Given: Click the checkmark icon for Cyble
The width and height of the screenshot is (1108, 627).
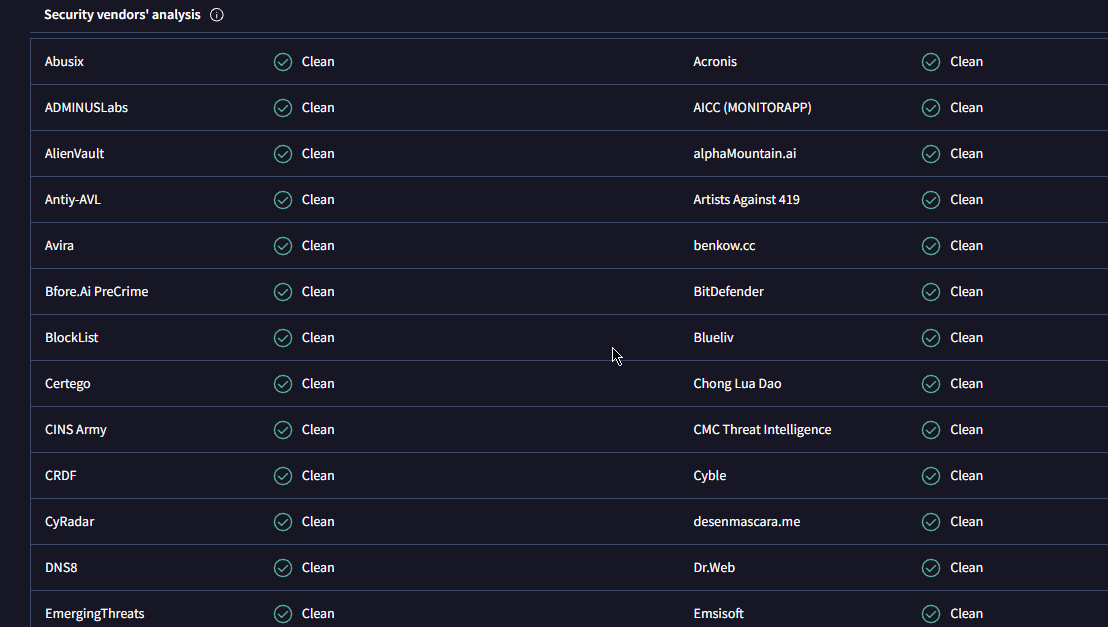Looking at the screenshot, I should (x=931, y=476).
